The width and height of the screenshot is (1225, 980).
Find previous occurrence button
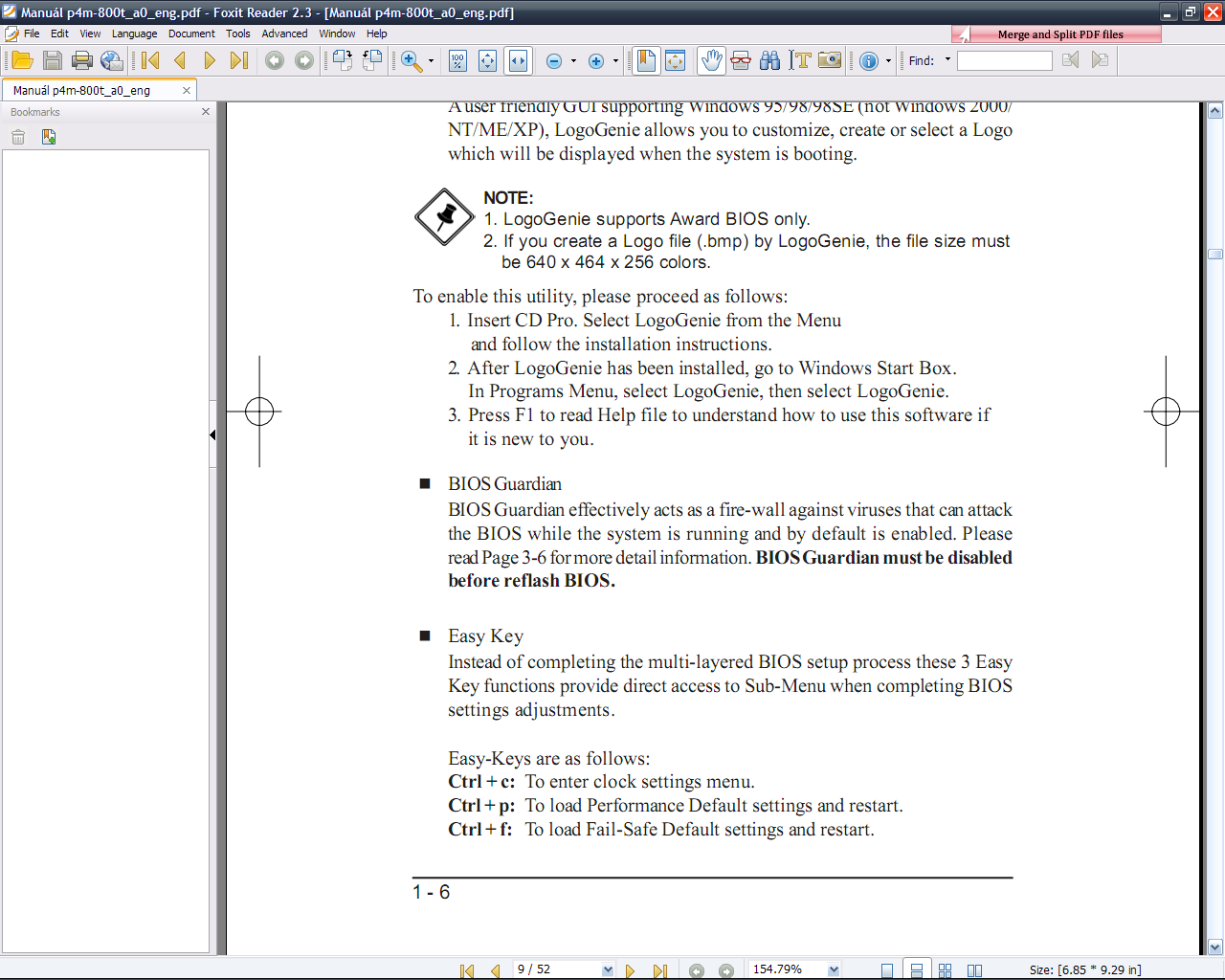1071,60
